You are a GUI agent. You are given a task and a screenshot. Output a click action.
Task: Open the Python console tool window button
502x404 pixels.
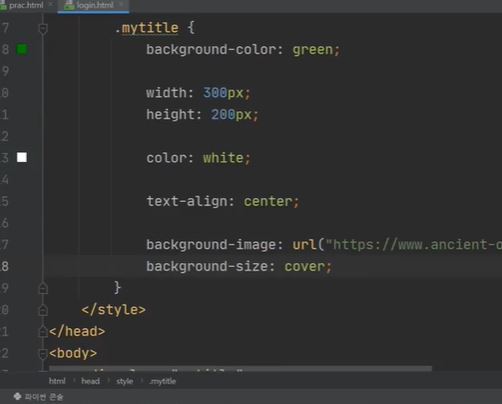(38, 397)
